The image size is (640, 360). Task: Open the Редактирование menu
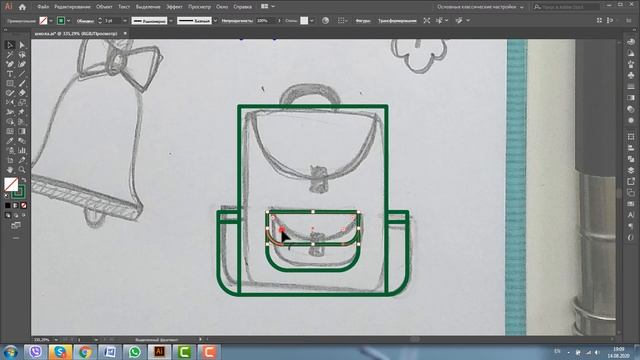72,7
